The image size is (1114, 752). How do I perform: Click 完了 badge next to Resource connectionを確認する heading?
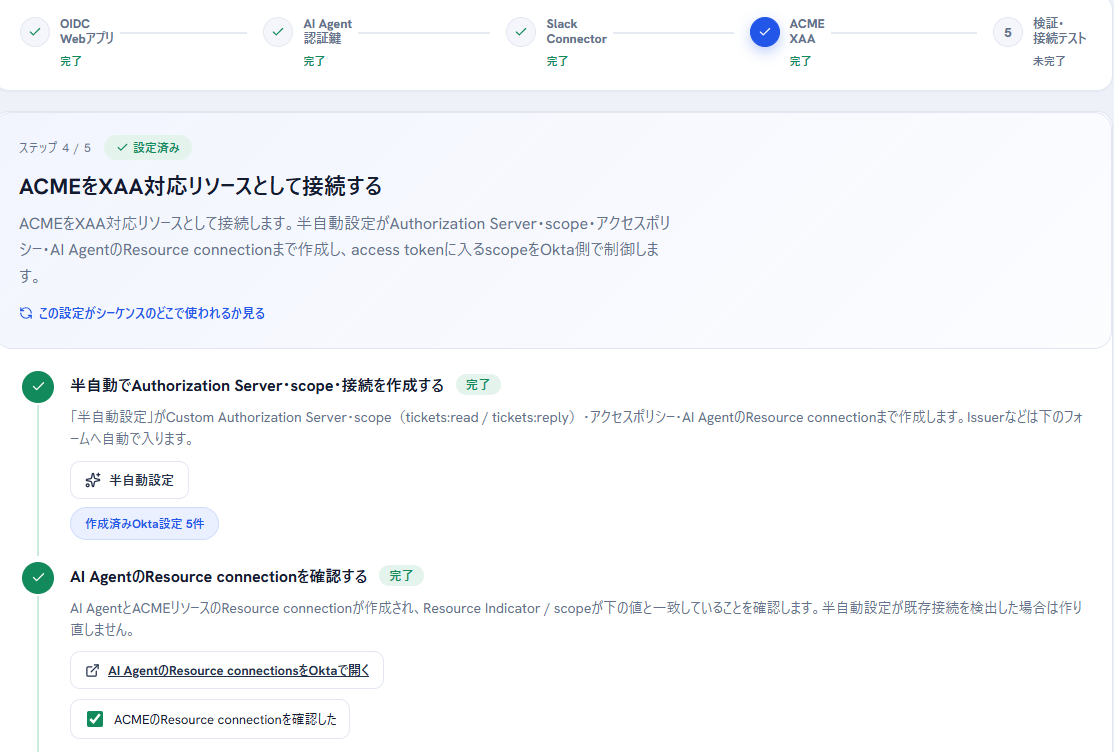click(401, 575)
